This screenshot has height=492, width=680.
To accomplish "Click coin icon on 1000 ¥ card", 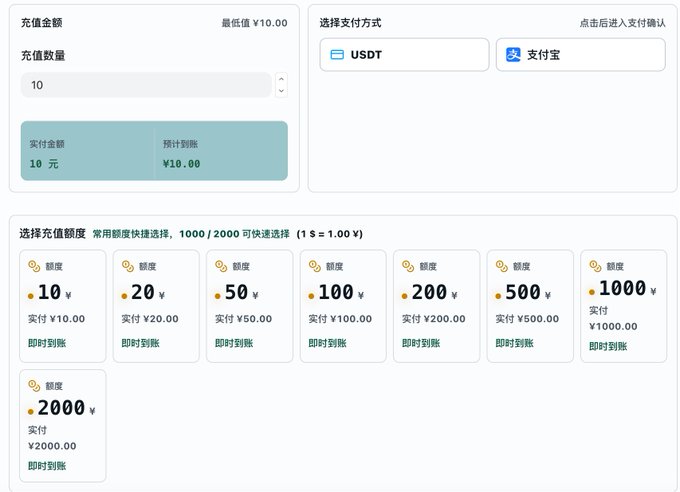I will [x=595, y=266].
